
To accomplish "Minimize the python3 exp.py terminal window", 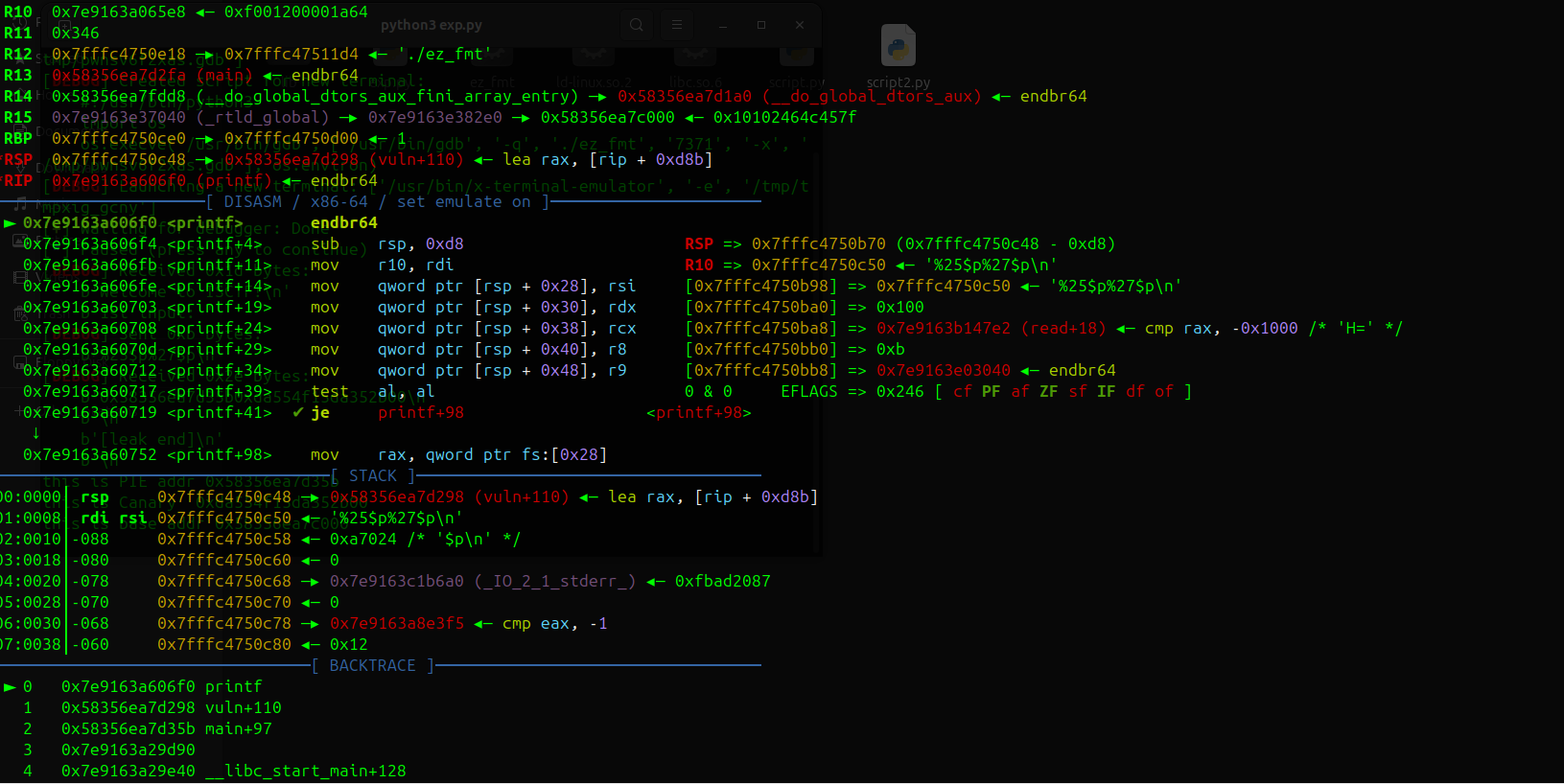I will pyautogui.click(x=723, y=25).
